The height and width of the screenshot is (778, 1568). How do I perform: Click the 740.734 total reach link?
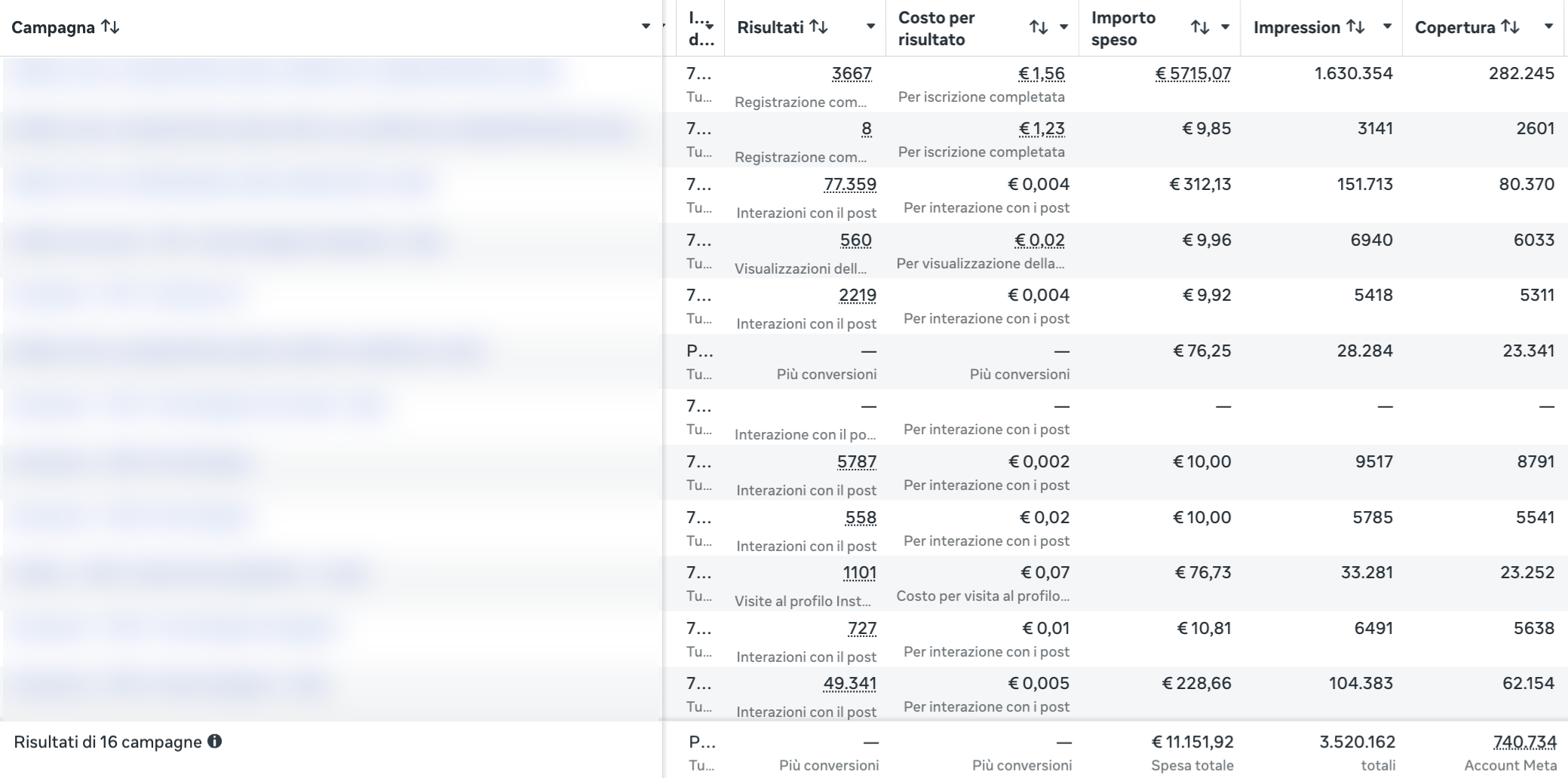(x=1524, y=743)
